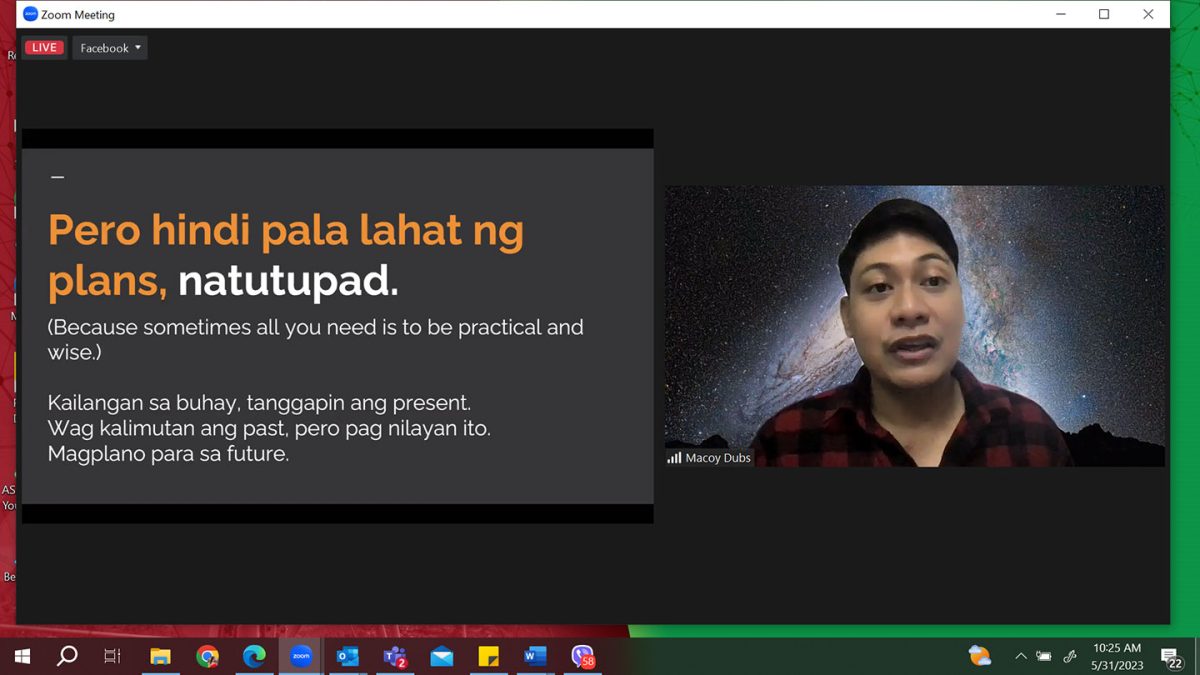Switch to Google Chrome in taskbar
The image size is (1200, 675).
(x=207, y=656)
